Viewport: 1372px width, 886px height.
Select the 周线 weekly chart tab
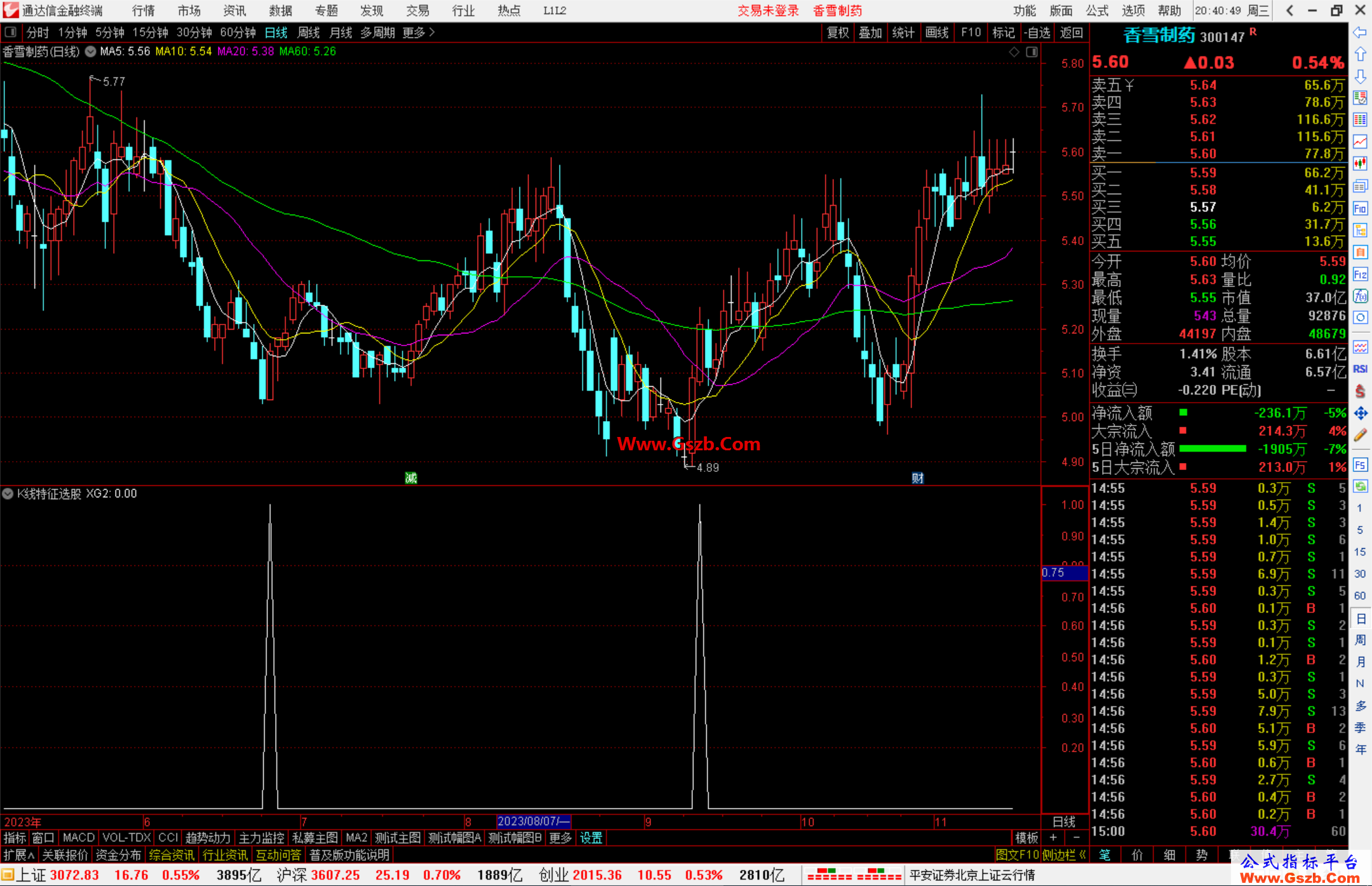[309, 32]
